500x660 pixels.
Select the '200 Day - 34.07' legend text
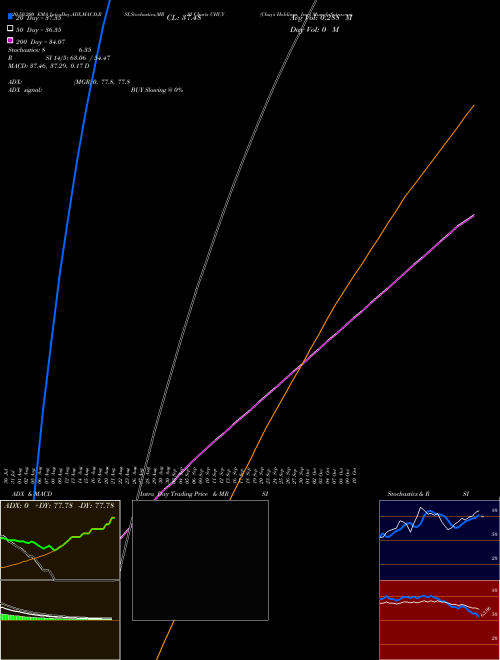click(40, 42)
